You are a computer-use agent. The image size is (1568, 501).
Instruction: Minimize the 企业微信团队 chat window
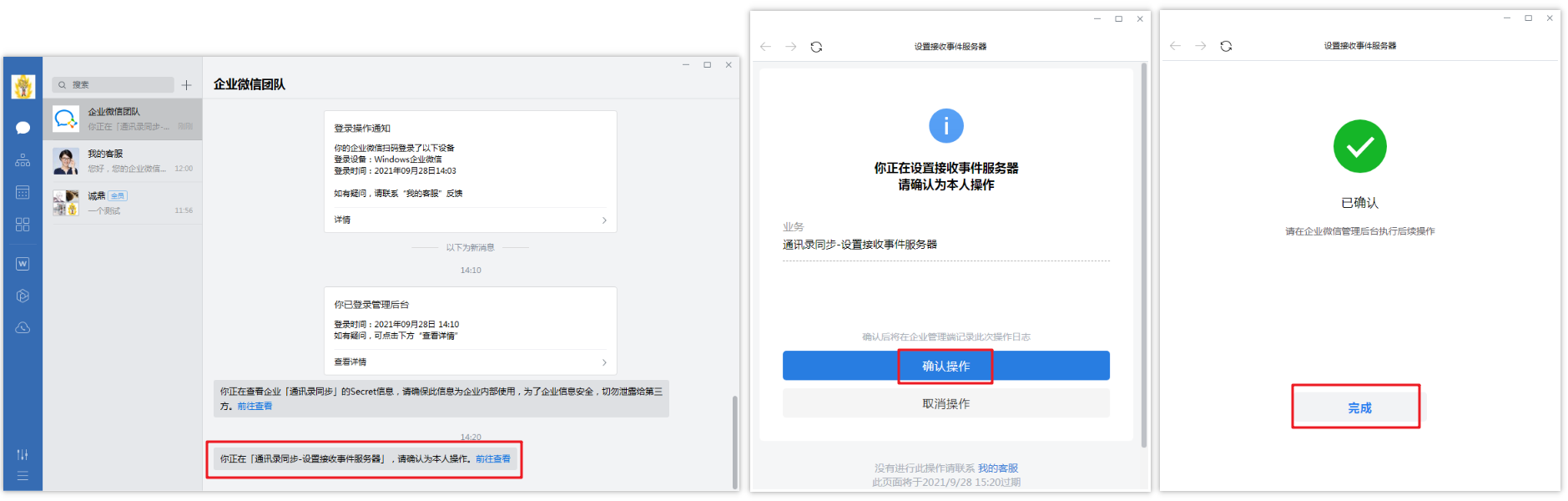[686, 64]
